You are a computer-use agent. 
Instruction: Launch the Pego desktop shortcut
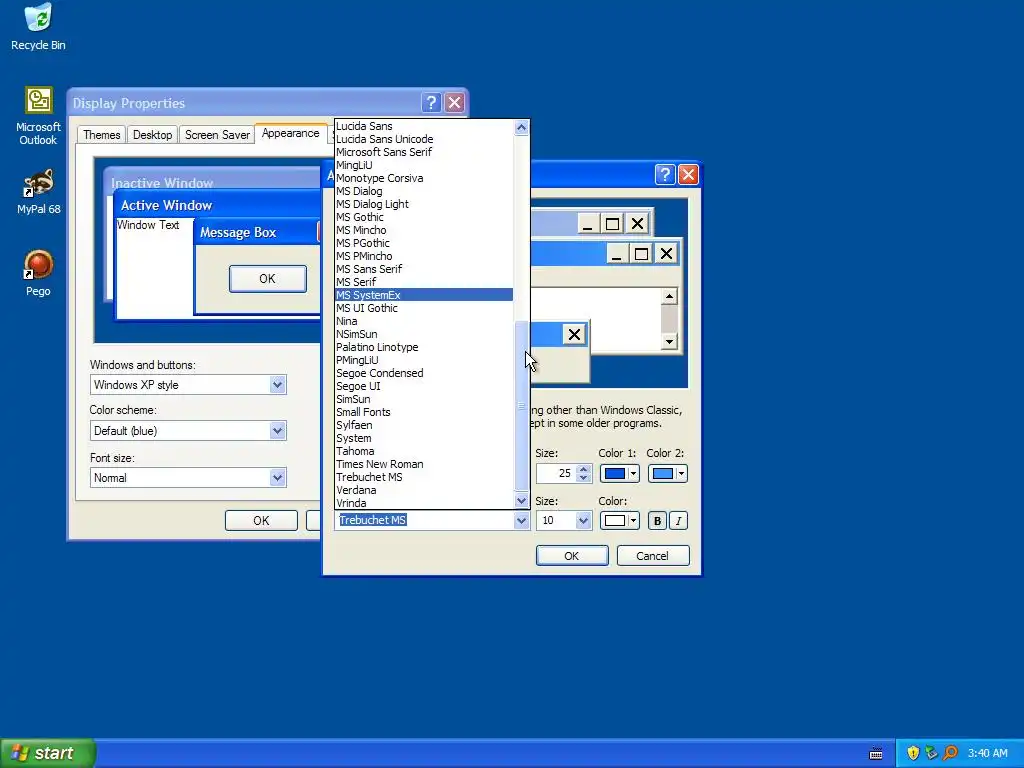(x=38, y=273)
